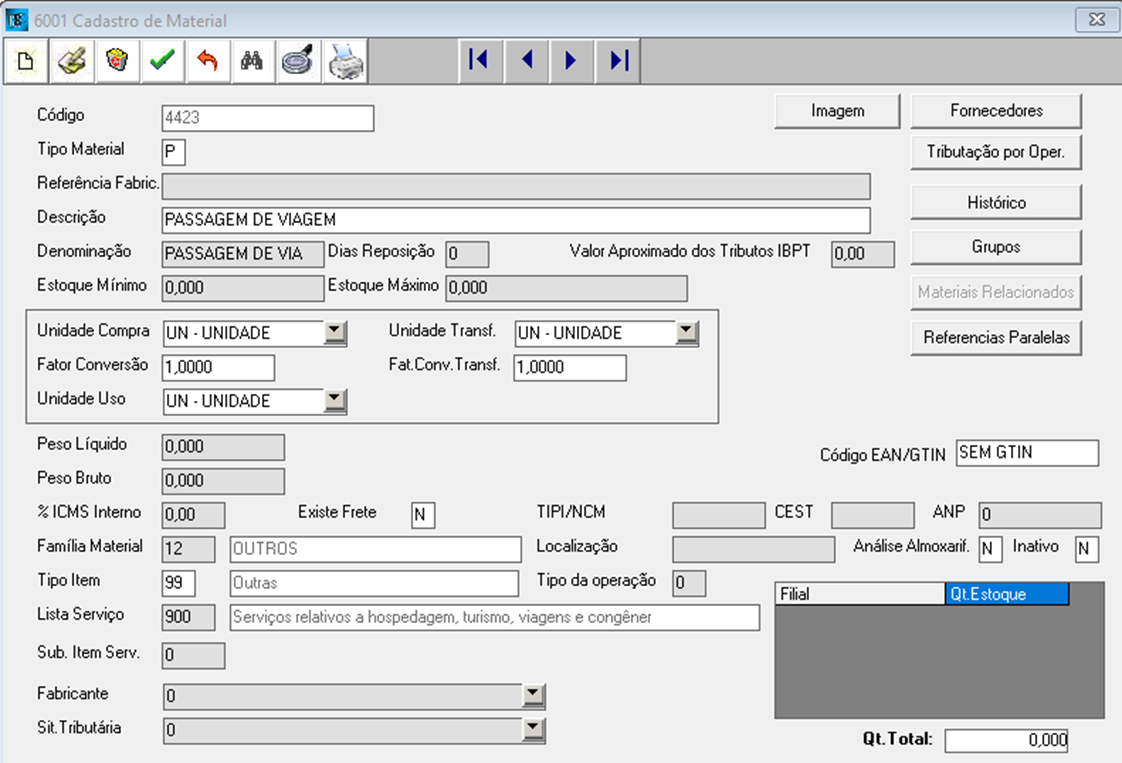1122x763 pixels.
Task: Select the Peso Bruto field
Action: pos(223,481)
